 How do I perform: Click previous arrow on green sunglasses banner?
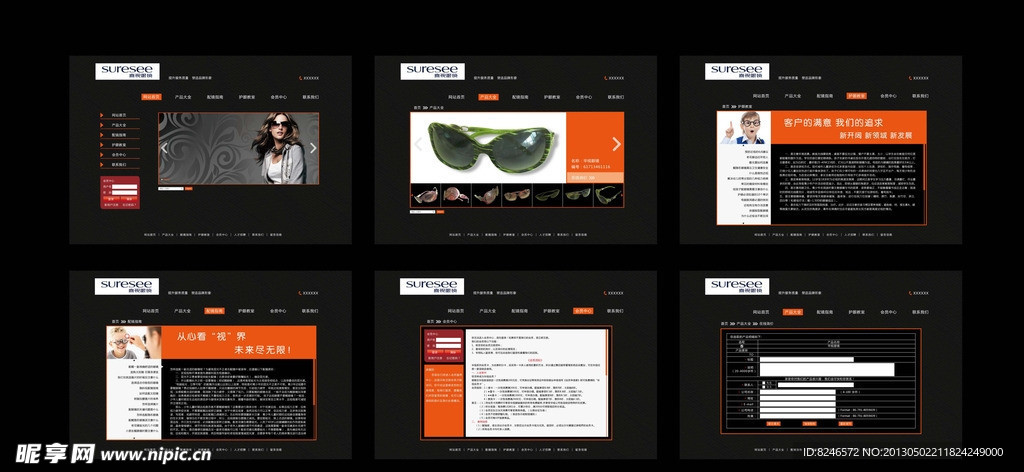[419, 145]
